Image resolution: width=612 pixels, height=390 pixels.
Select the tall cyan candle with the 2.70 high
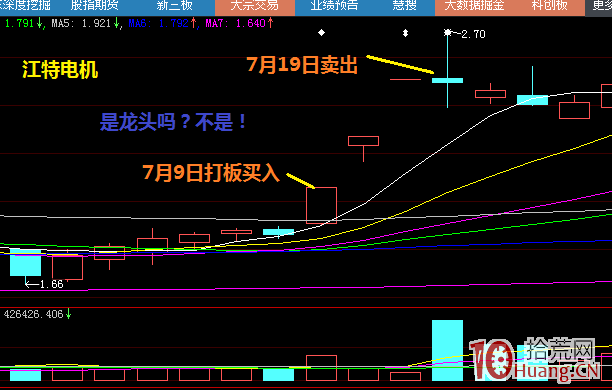pos(447,80)
